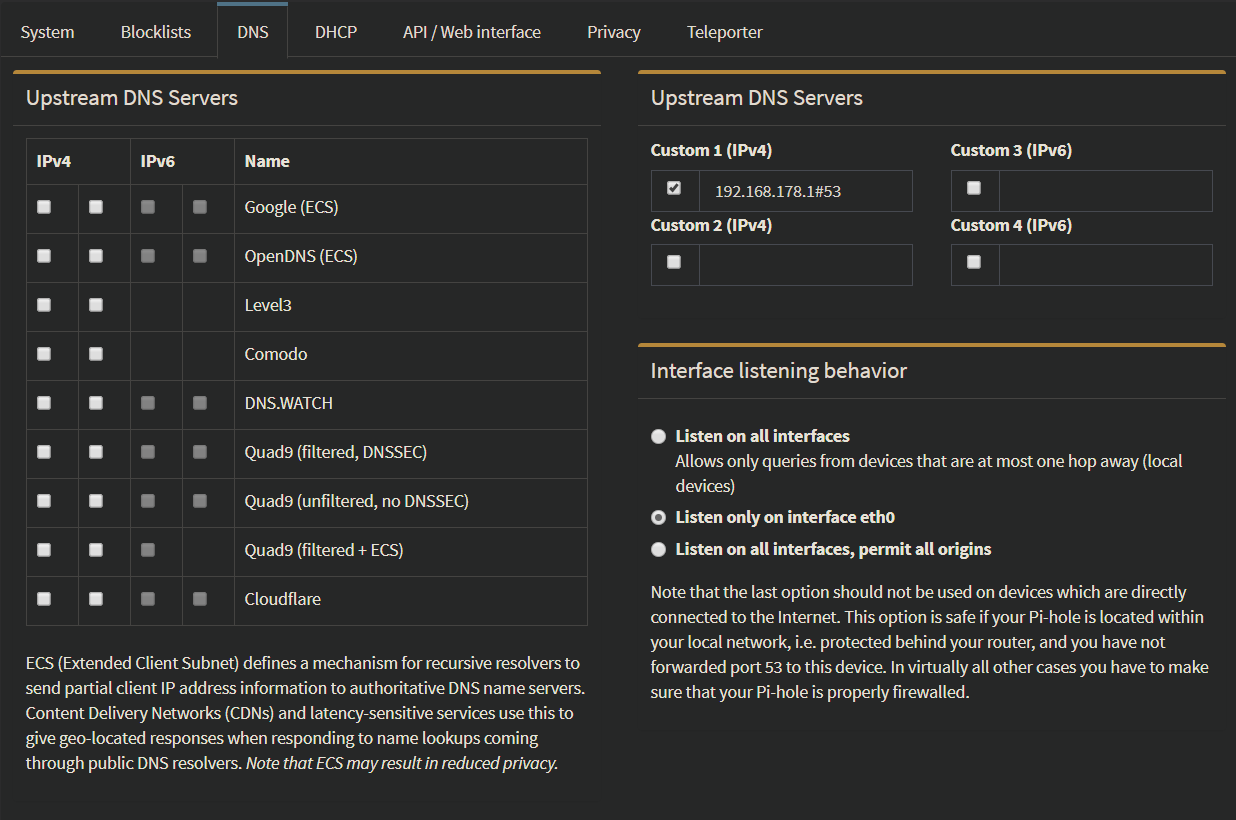The image size is (1236, 820).
Task: Tick second IPv6 checkbox for Google (ECS)
Action: click(x=200, y=207)
